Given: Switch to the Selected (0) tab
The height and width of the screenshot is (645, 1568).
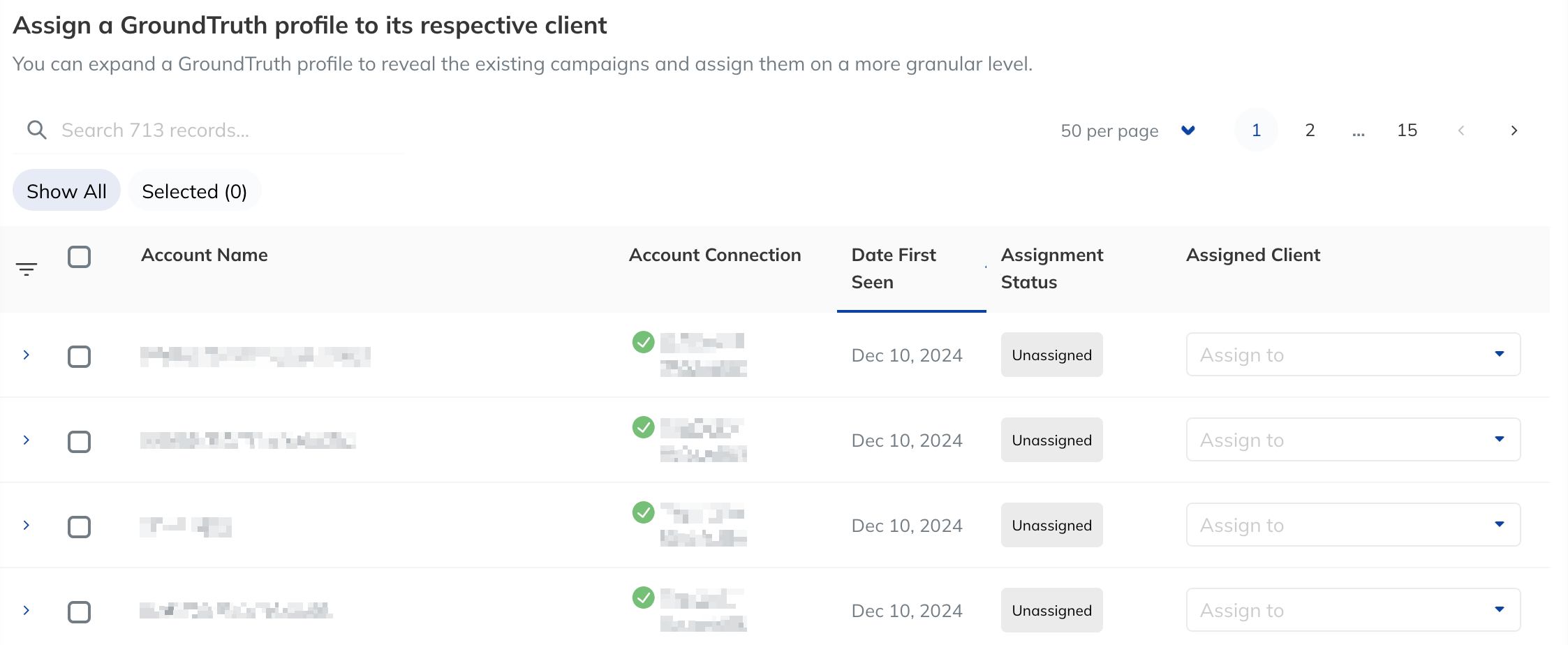Looking at the screenshot, I should pos(194,191).
